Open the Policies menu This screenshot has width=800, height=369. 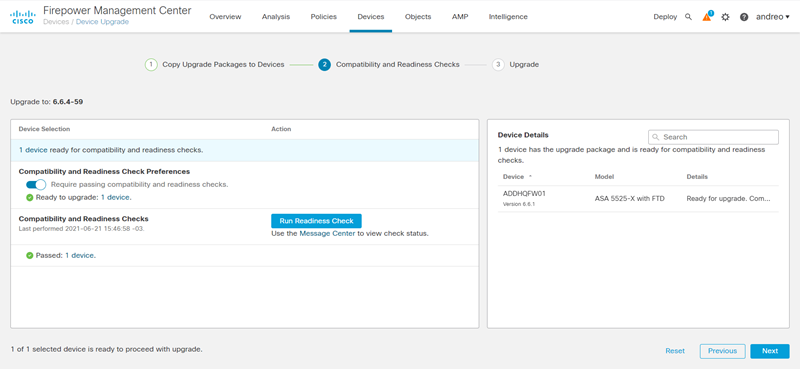(323, 17)
